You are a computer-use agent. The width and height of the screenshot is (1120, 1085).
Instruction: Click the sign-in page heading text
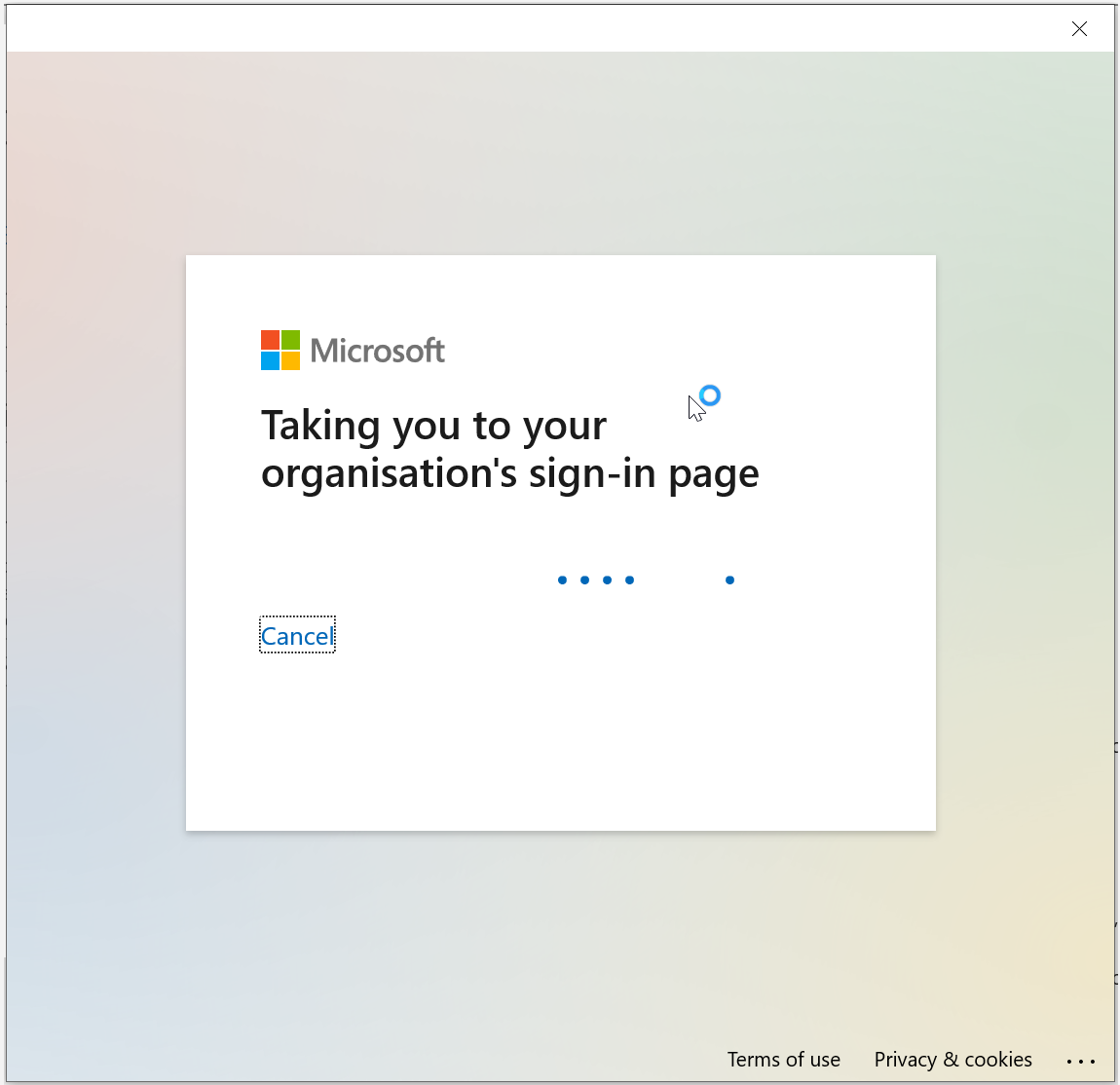[509, 449]
